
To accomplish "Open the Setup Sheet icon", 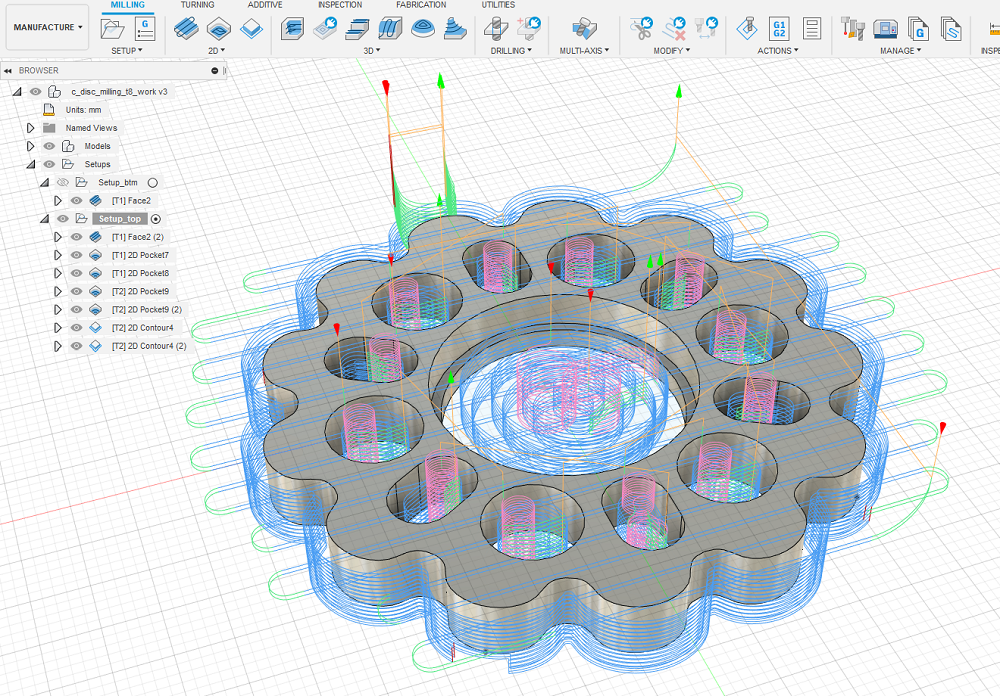I will [x=812, y=29].
